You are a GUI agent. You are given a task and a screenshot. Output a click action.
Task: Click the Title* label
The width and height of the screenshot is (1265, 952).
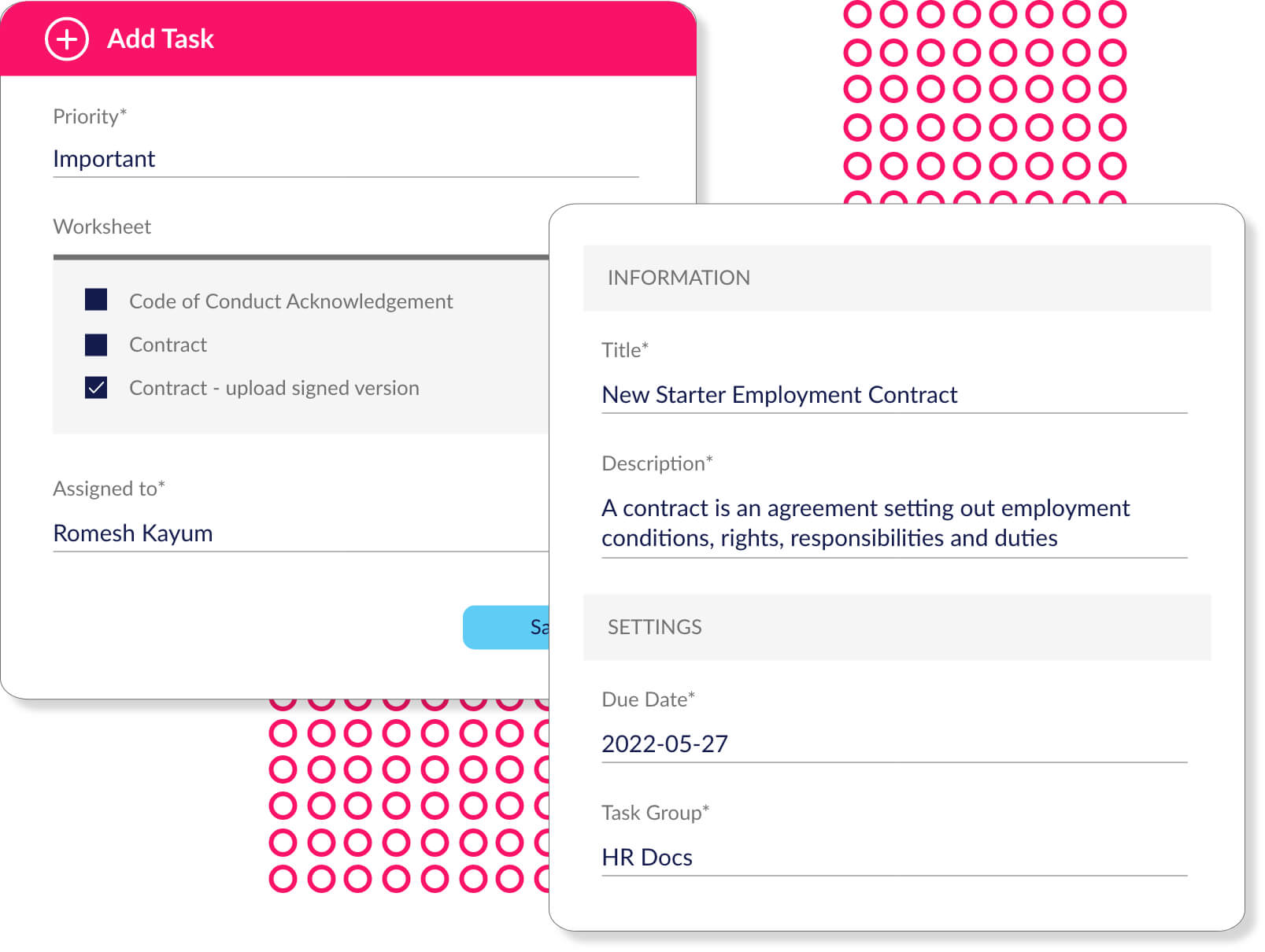coord(625,350)
